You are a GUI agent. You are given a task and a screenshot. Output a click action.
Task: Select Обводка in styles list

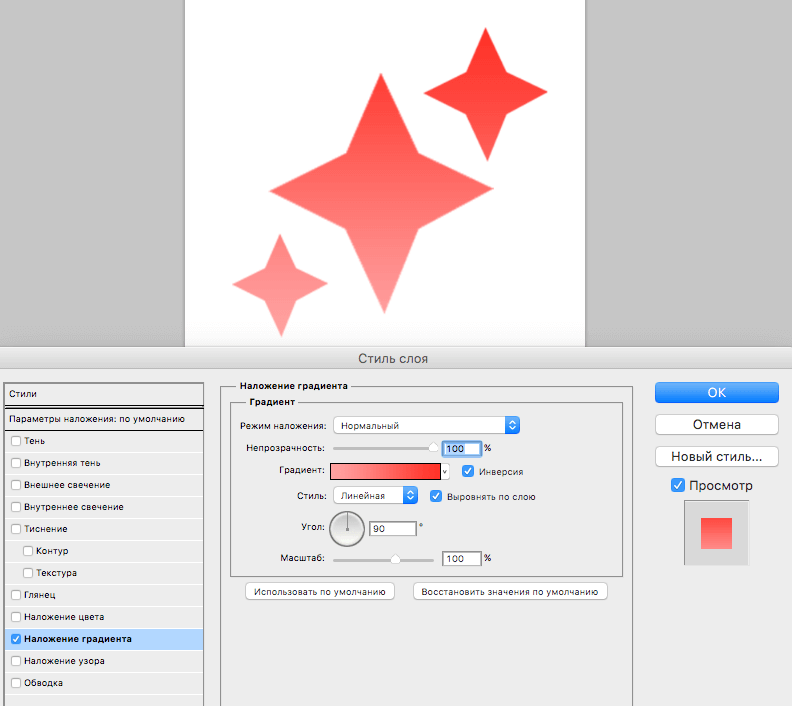[44, 683]
